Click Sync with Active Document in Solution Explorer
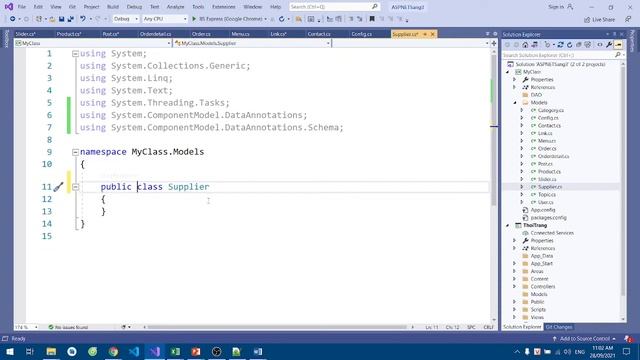 (x=560, y=45)
